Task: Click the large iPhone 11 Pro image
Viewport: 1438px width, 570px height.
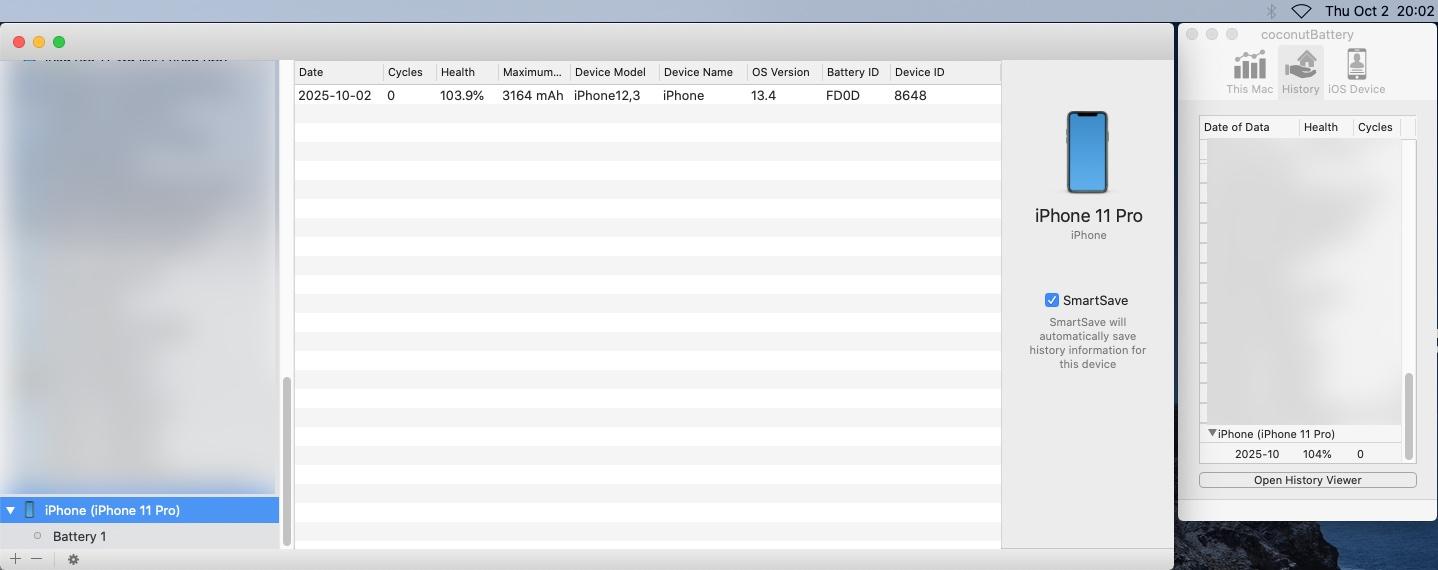Action: click(1087, 152)
